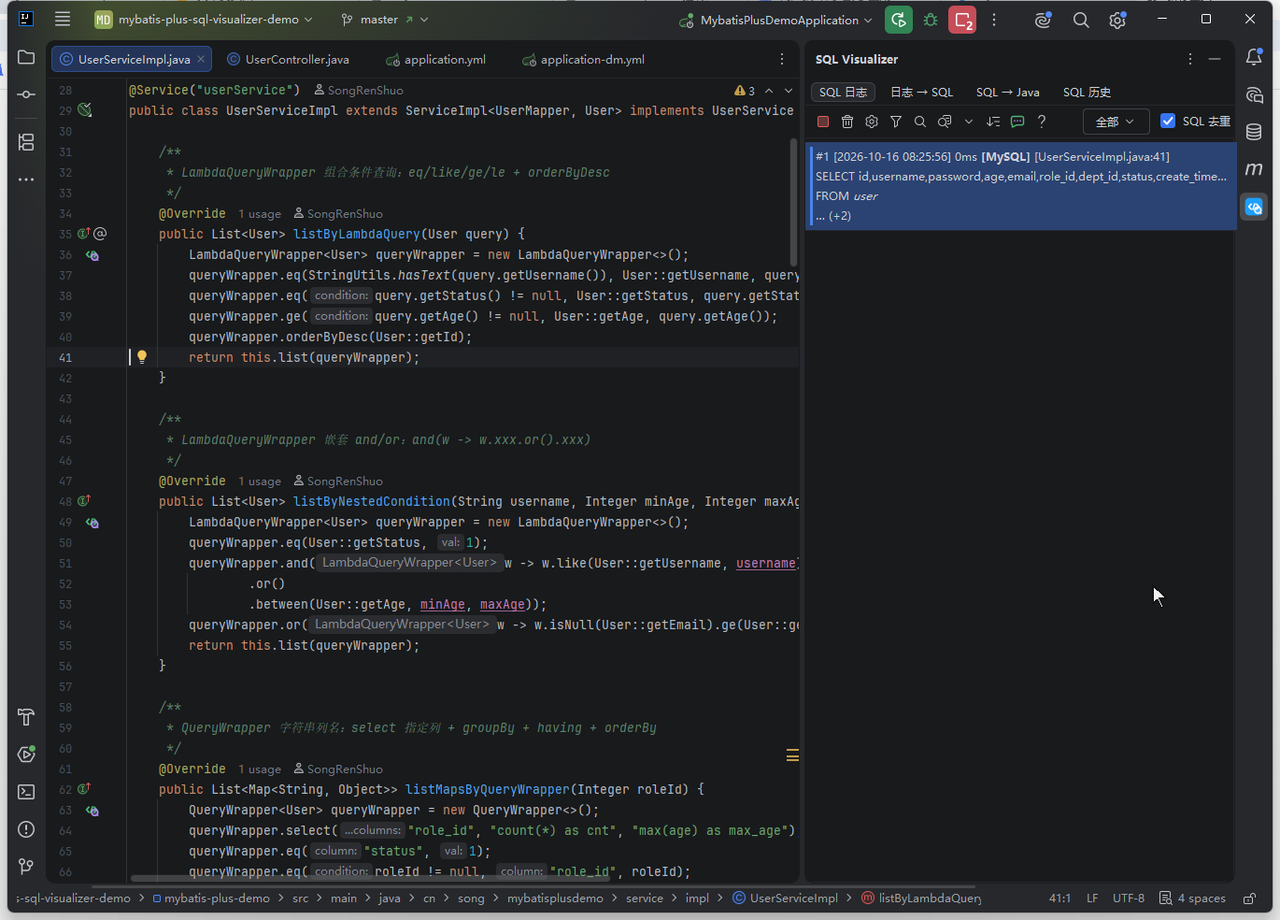The image size is (1280, 920).
Task: Click '1 usage' hint above listByLambdaQuery
Action: click(259, 214)
